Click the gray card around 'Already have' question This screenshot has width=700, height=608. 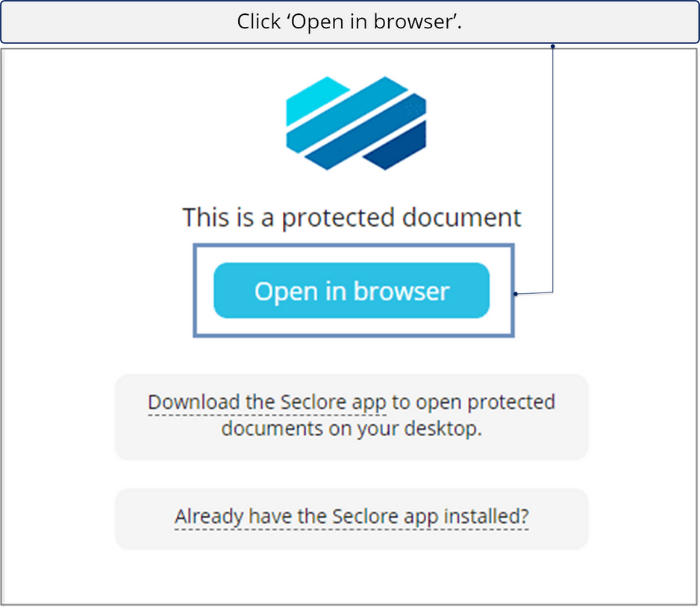pos(352,519)
